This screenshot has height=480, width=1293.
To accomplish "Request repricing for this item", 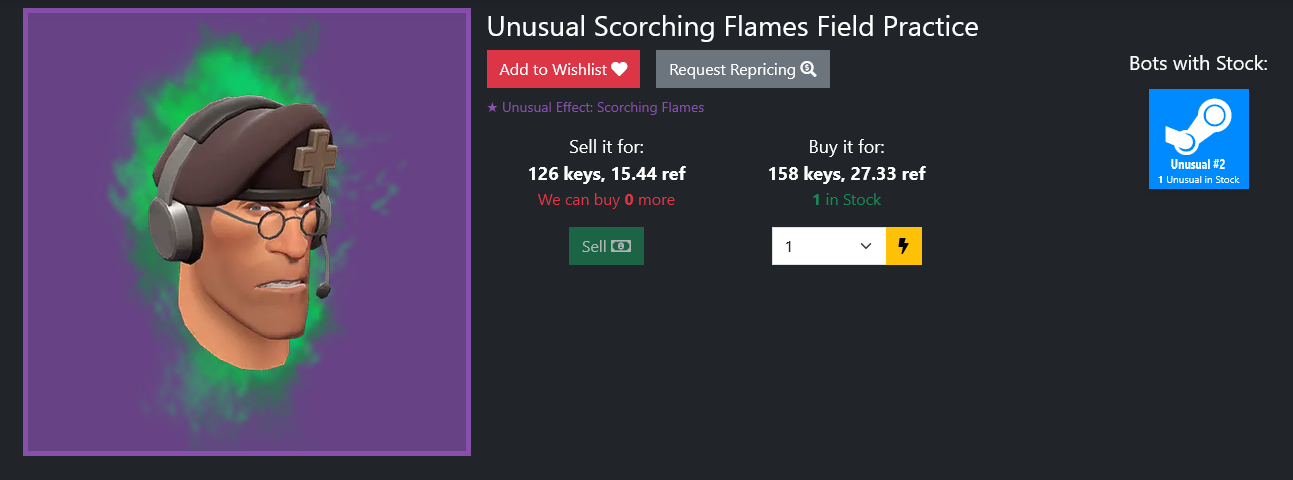I will tap(743, 69).
